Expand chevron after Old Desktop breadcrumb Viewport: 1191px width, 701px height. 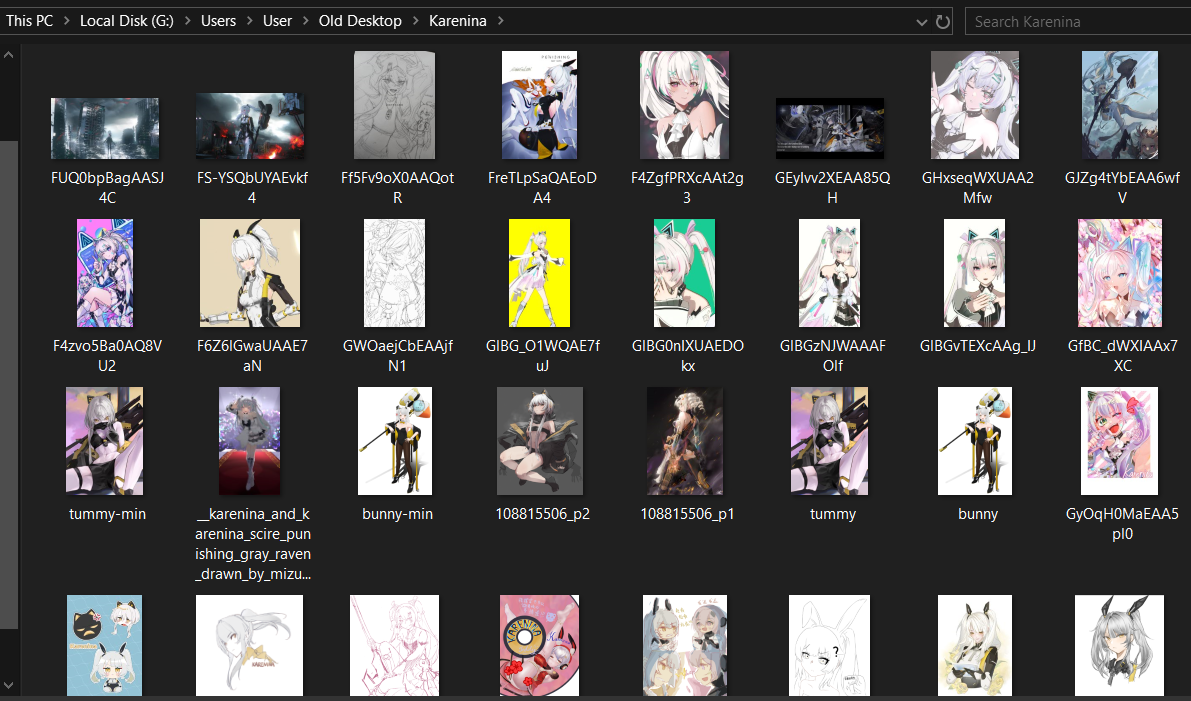tap(415, 21)
